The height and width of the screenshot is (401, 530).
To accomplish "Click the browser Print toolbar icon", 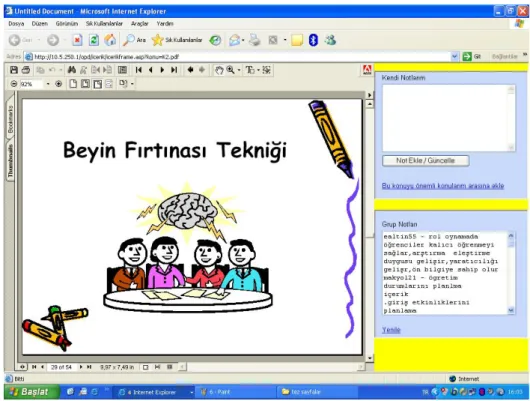I will tap(255, 40).
